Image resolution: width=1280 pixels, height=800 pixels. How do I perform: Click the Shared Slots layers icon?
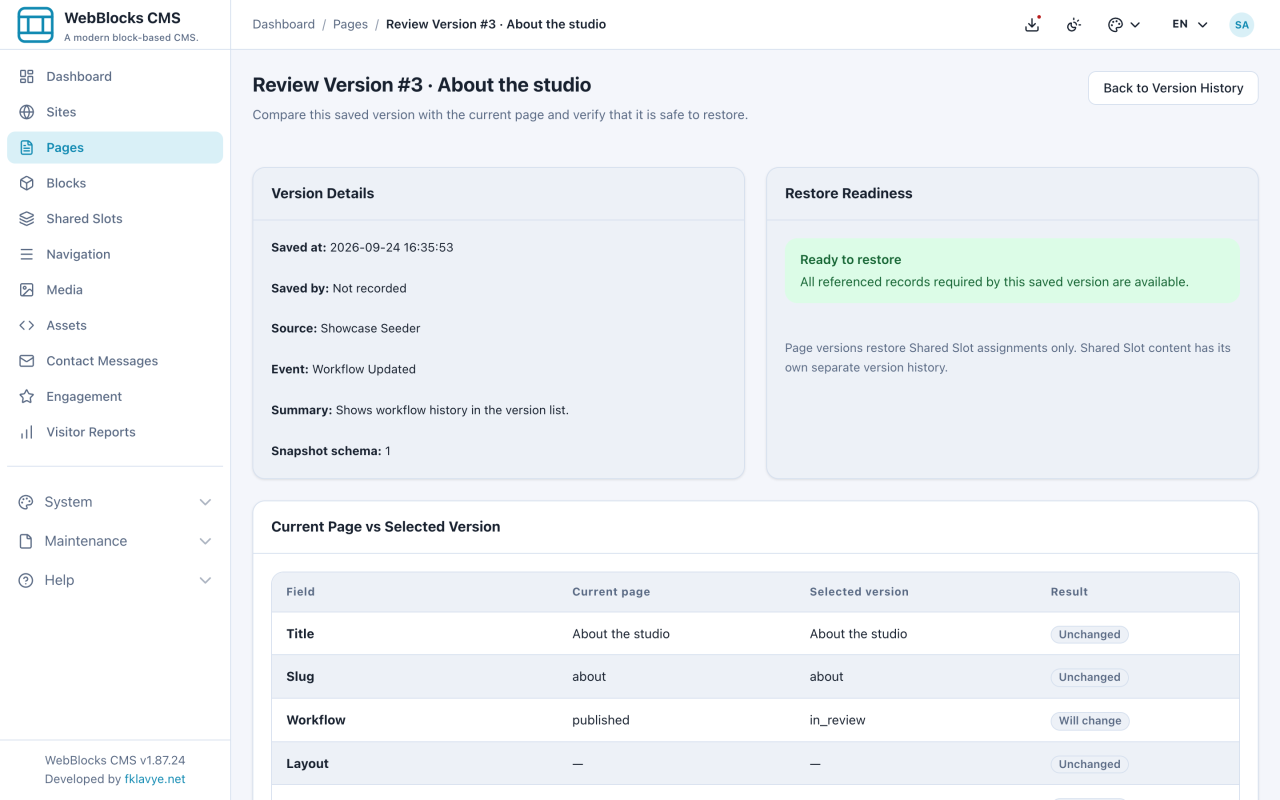(27, 218)
